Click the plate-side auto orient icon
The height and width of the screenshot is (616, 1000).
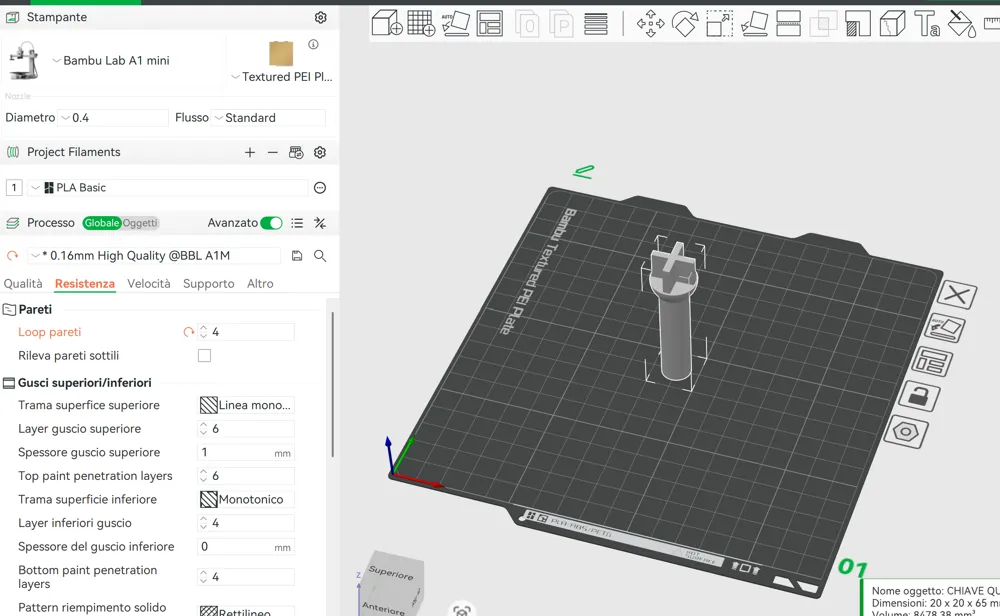click(x=945, y=328)
